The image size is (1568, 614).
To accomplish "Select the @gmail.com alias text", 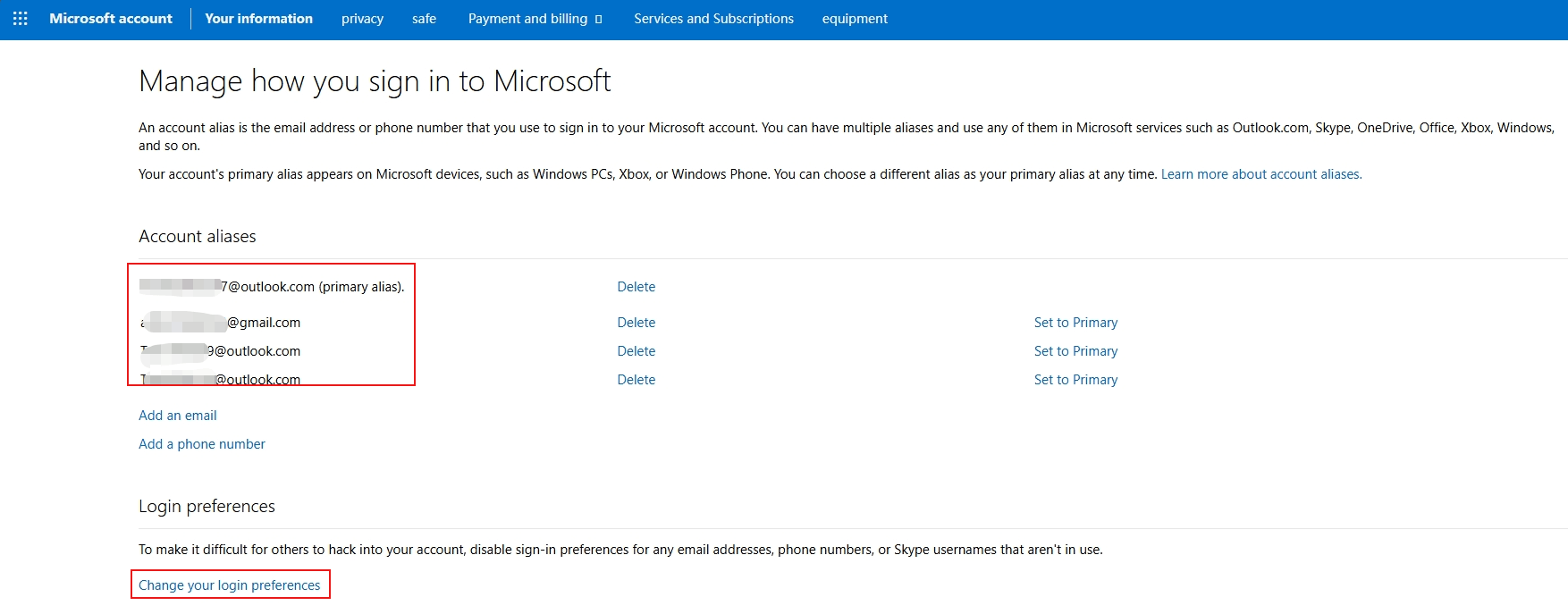I will pyautogui.click(x=220, y=323).
